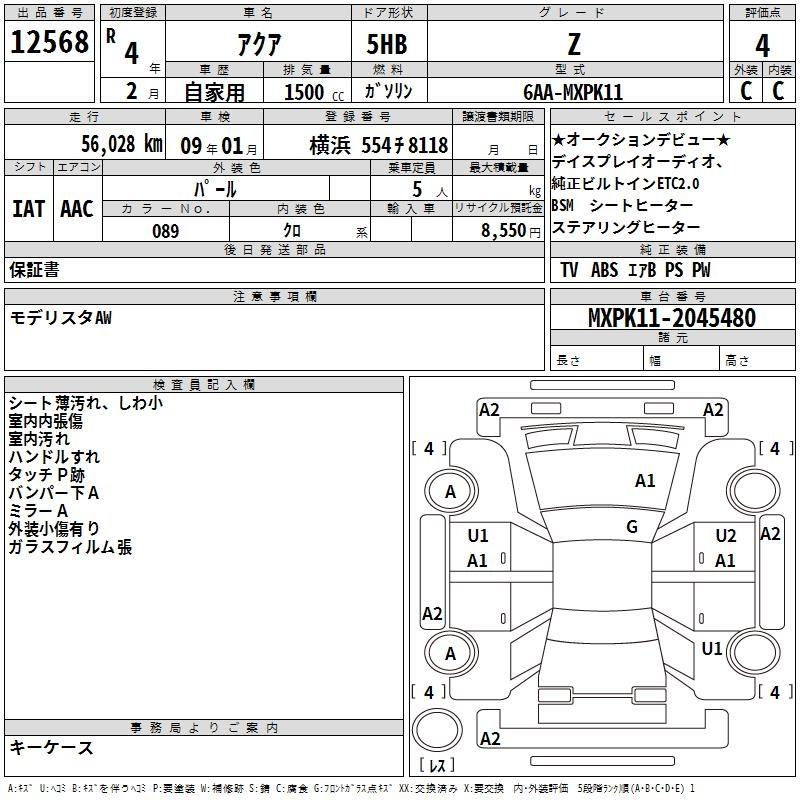Select the U2 dent mark on the car diagram

click(x=726, y=536)
